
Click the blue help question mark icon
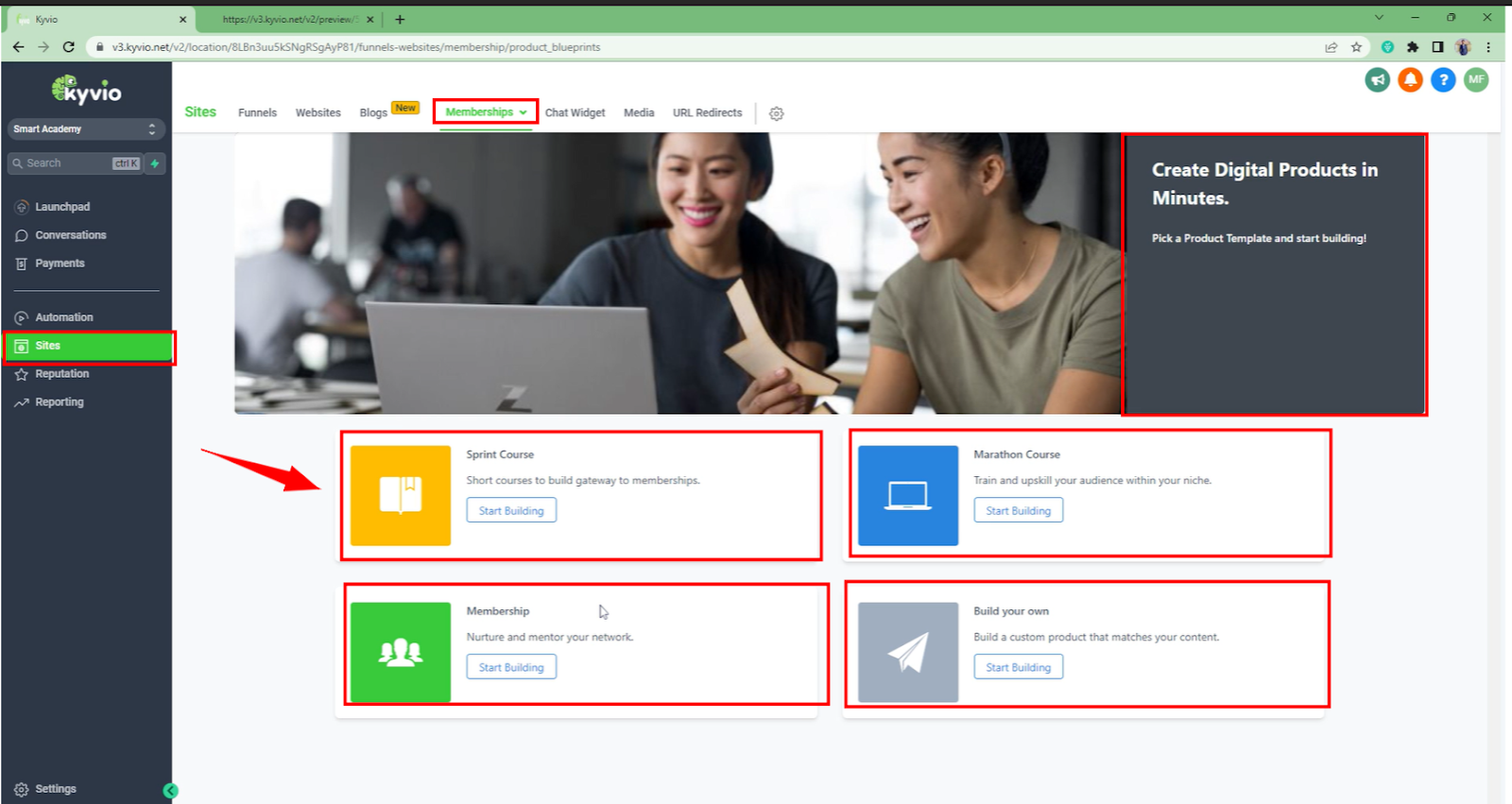pyautogui.click(x=1443, y=80)
